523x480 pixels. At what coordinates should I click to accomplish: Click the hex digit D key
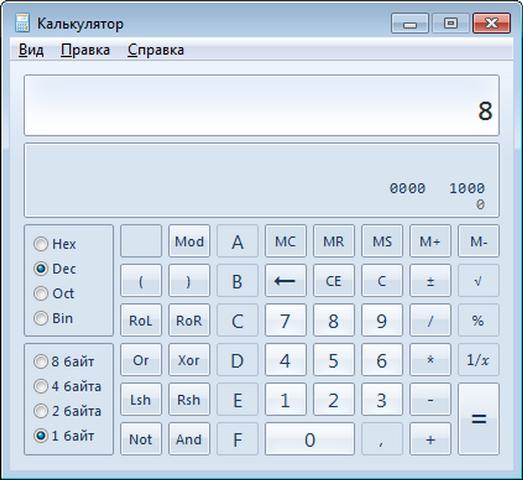[237, 360]
